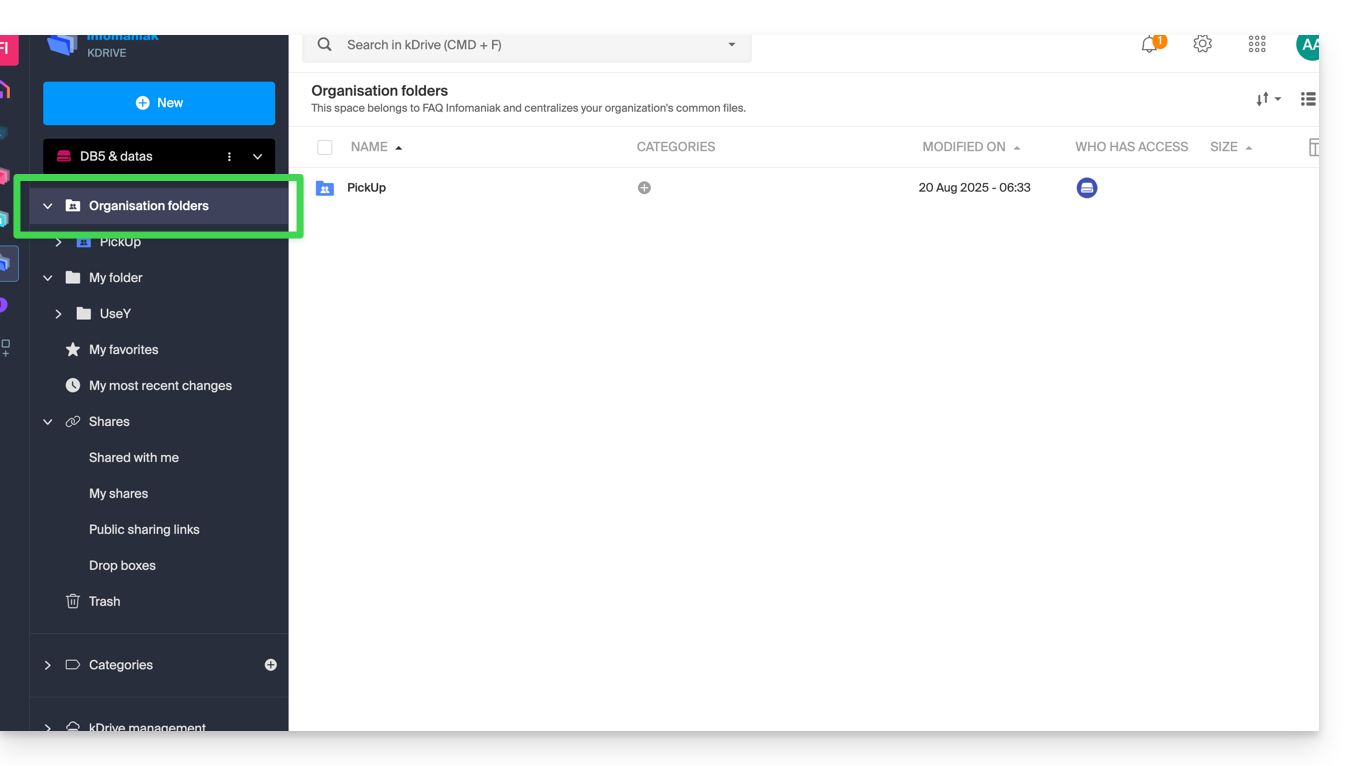Click the access icon for PickUp

pos(1087,188)
